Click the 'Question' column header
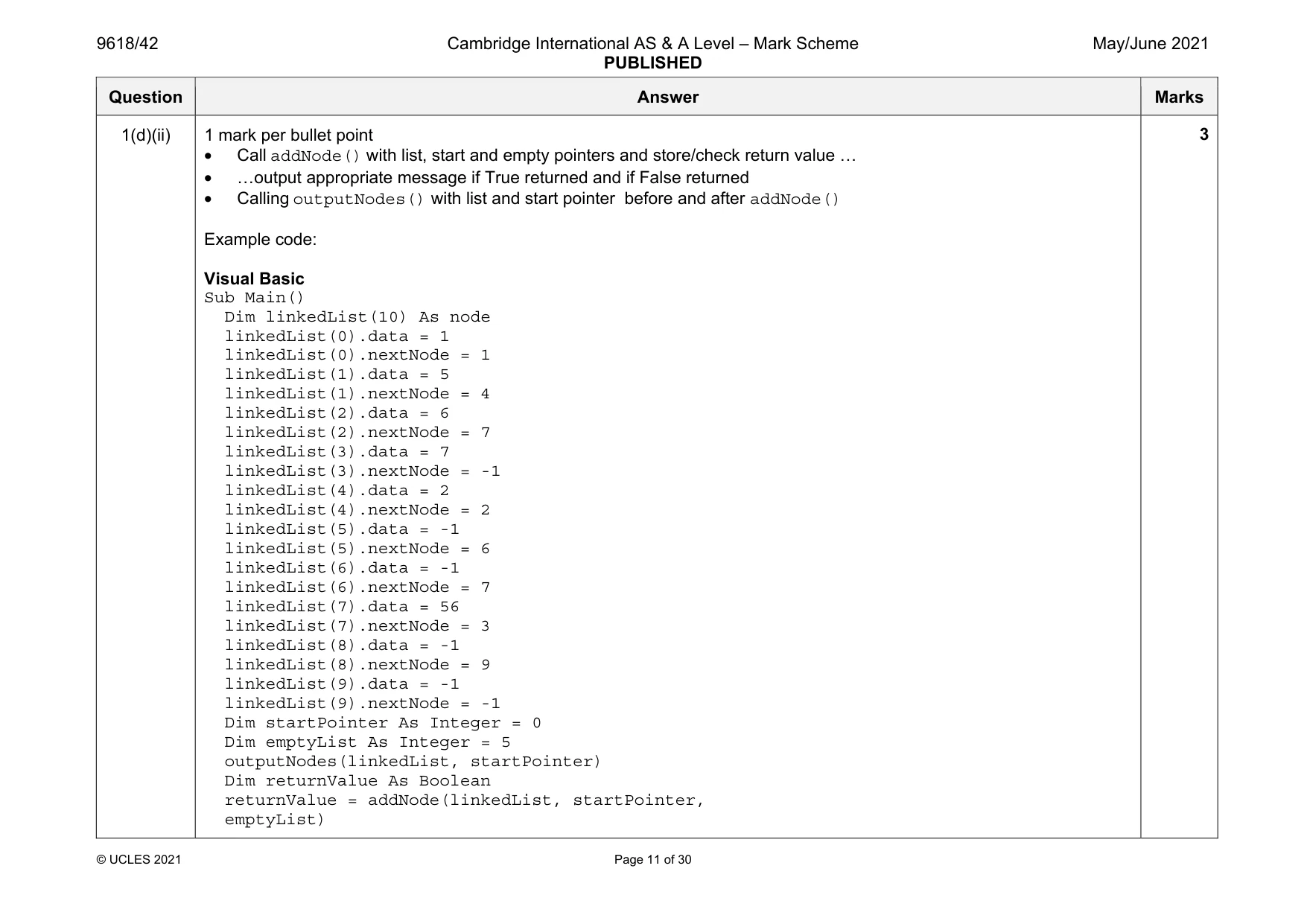This screenshot has height=924, width=1307. (x=145, y=97)
